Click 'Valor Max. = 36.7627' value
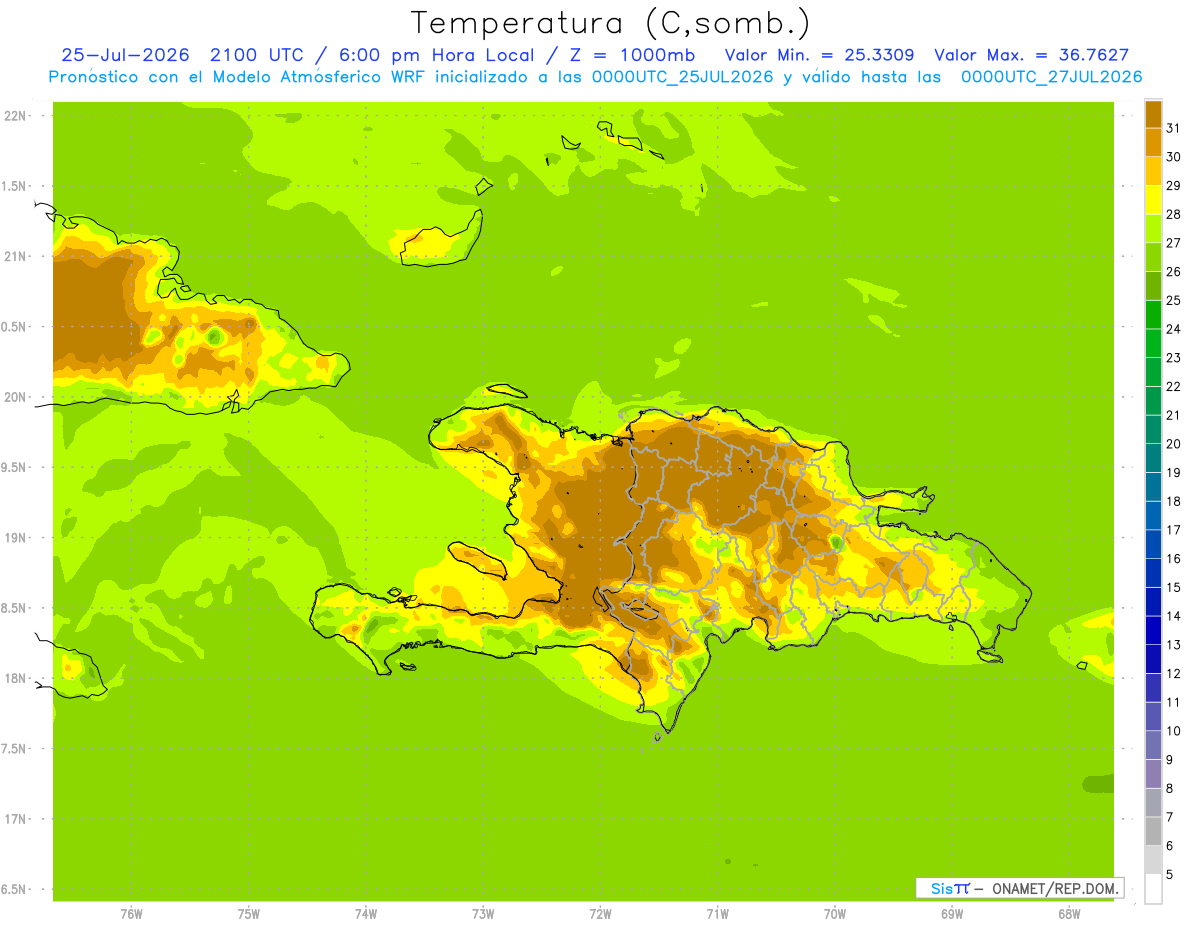The height and width of the screenshot is (927, 1200). click(1031, 55)
